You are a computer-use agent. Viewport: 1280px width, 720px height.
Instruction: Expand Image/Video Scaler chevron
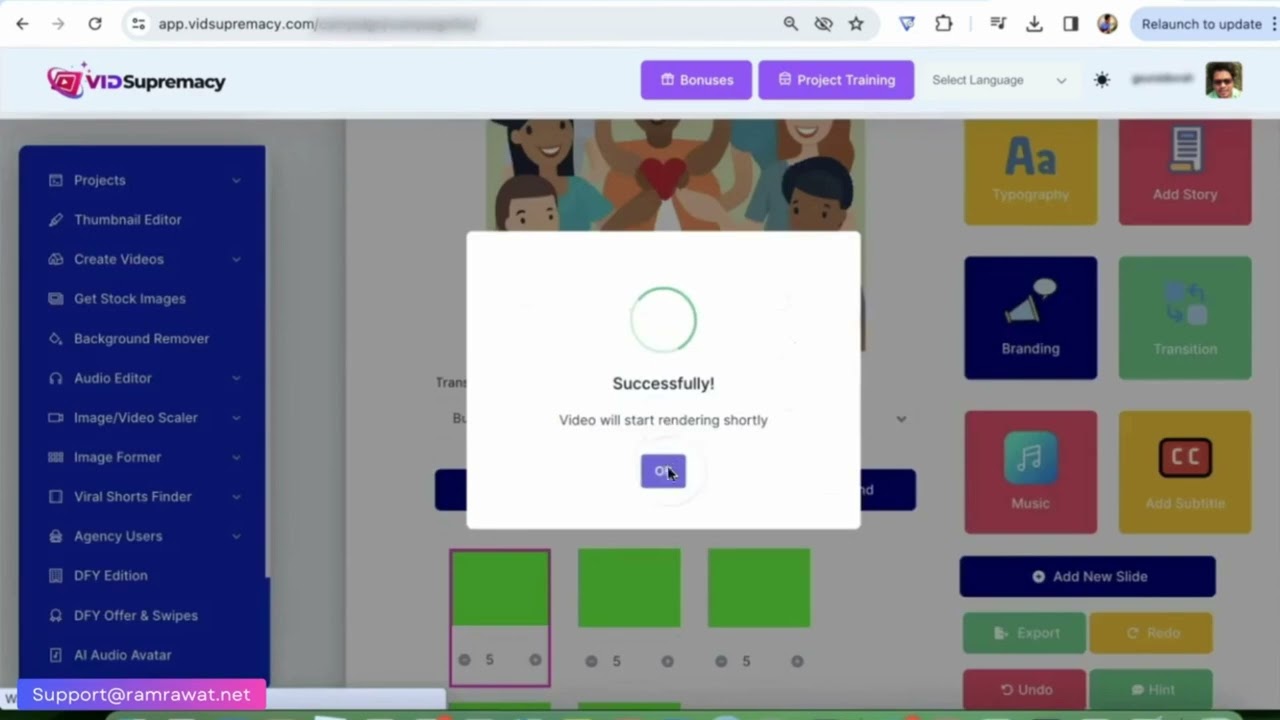pyautogui.click(x=237, y=417)
